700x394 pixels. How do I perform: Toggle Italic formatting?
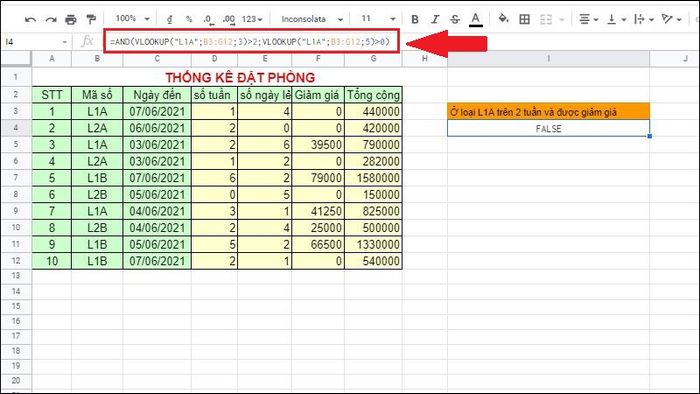[x=435, y=19]
